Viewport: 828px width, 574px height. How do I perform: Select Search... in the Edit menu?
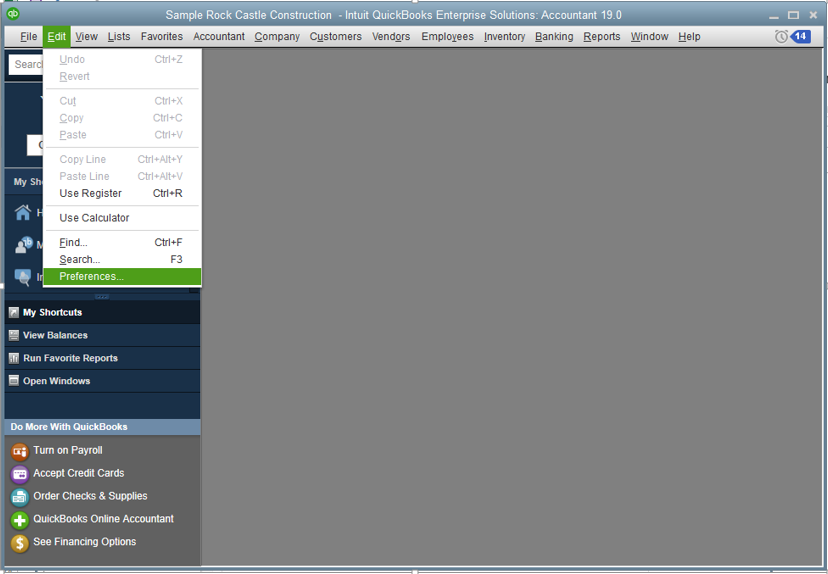pyautogui.click(x=122, y=259)
